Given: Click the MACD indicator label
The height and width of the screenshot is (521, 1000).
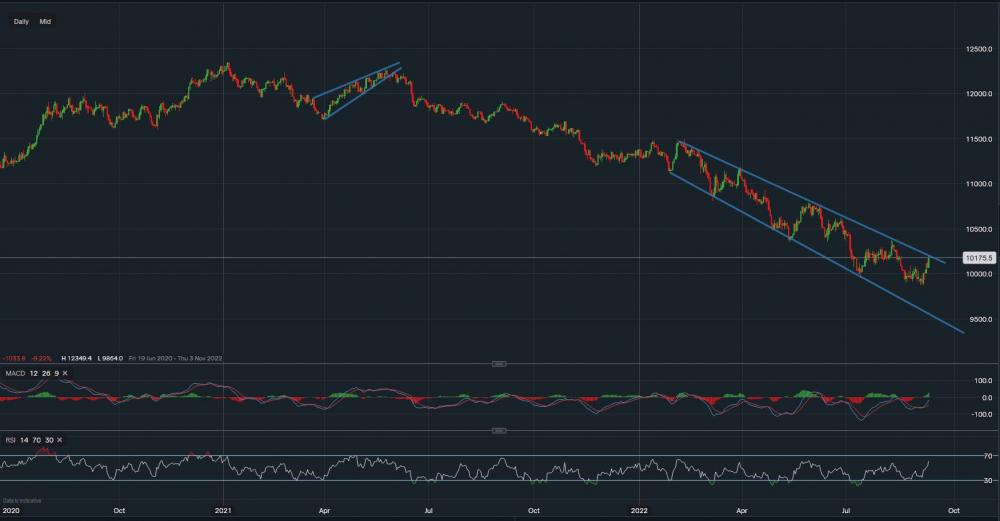Looking at the screenshot, I should coord(15,373).
